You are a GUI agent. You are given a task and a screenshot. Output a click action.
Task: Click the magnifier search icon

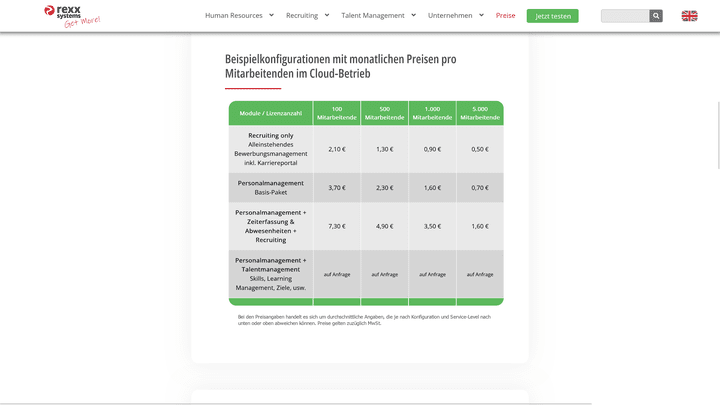[656, 16]
